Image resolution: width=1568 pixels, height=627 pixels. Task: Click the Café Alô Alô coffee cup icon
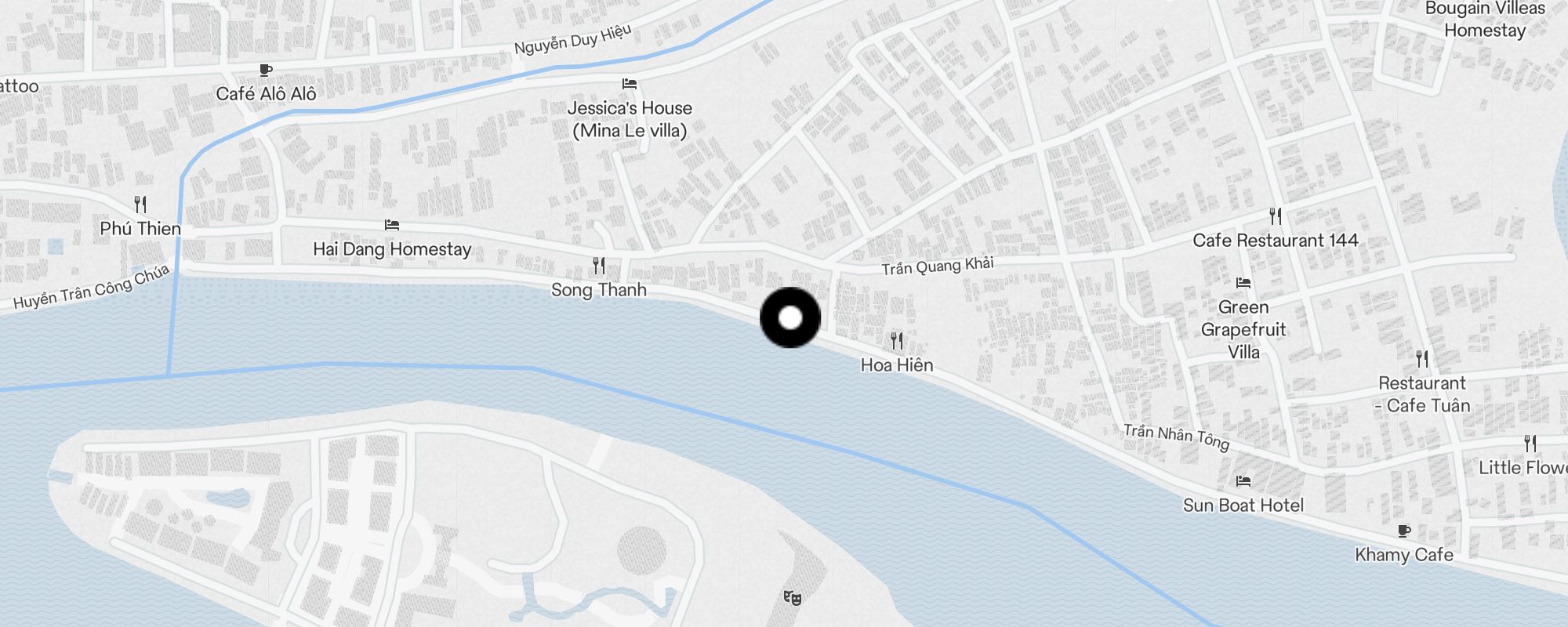(266, 70)
